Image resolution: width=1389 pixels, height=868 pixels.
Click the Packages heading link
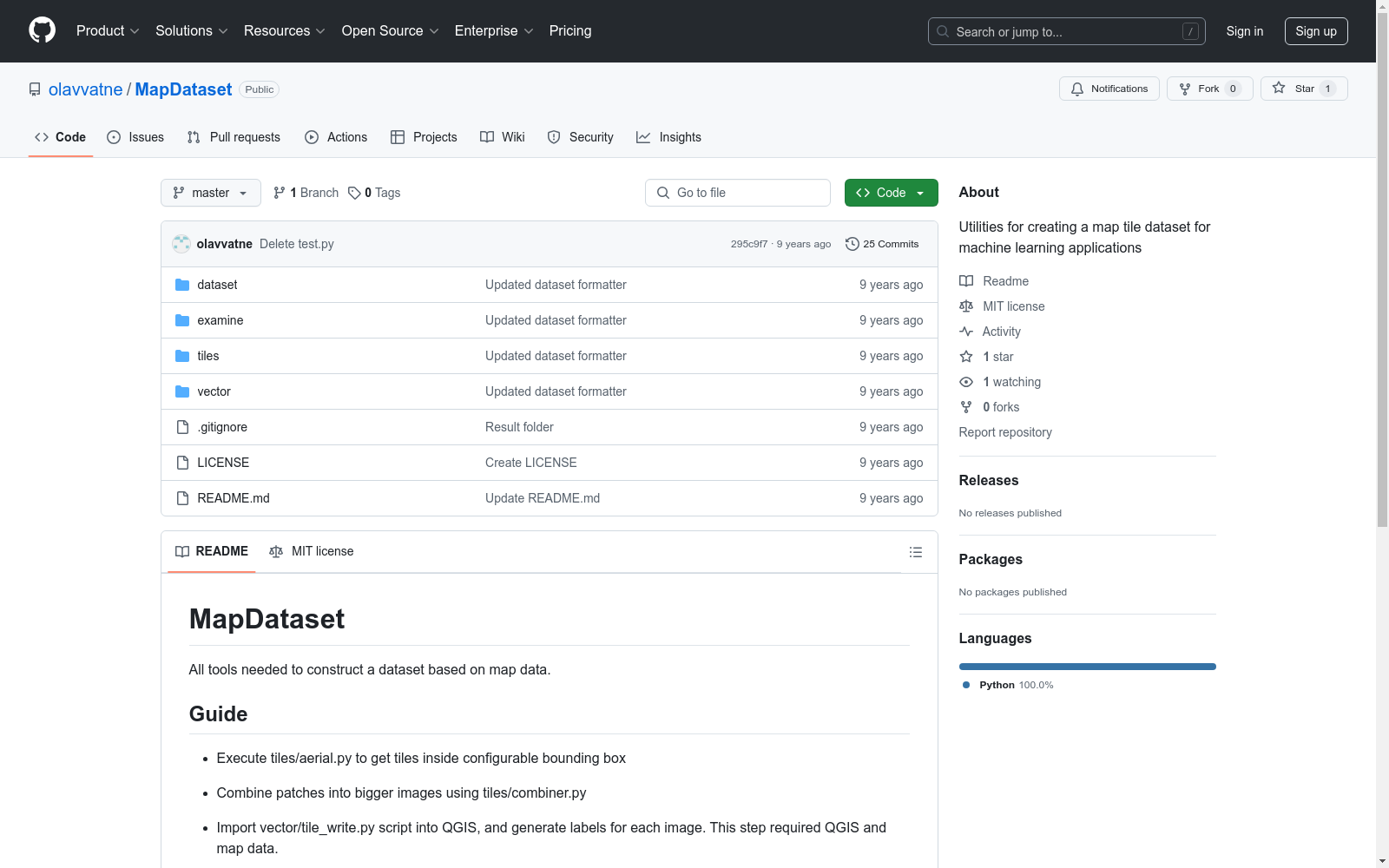point(991,560)
